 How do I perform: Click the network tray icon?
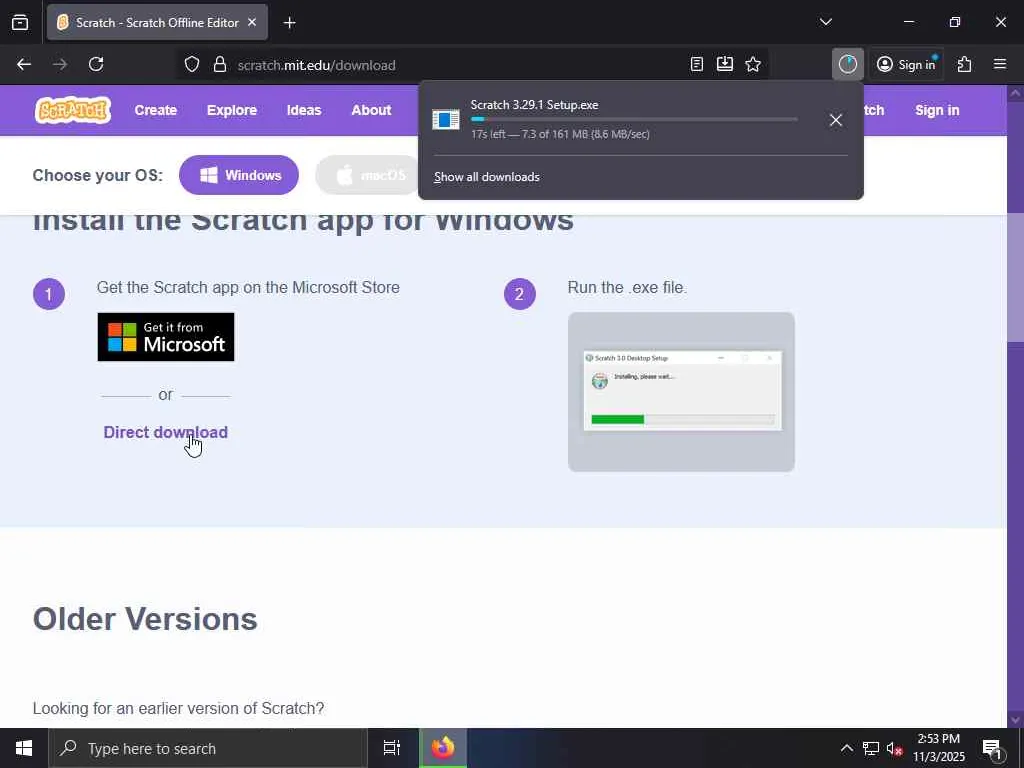pos(871,748)
